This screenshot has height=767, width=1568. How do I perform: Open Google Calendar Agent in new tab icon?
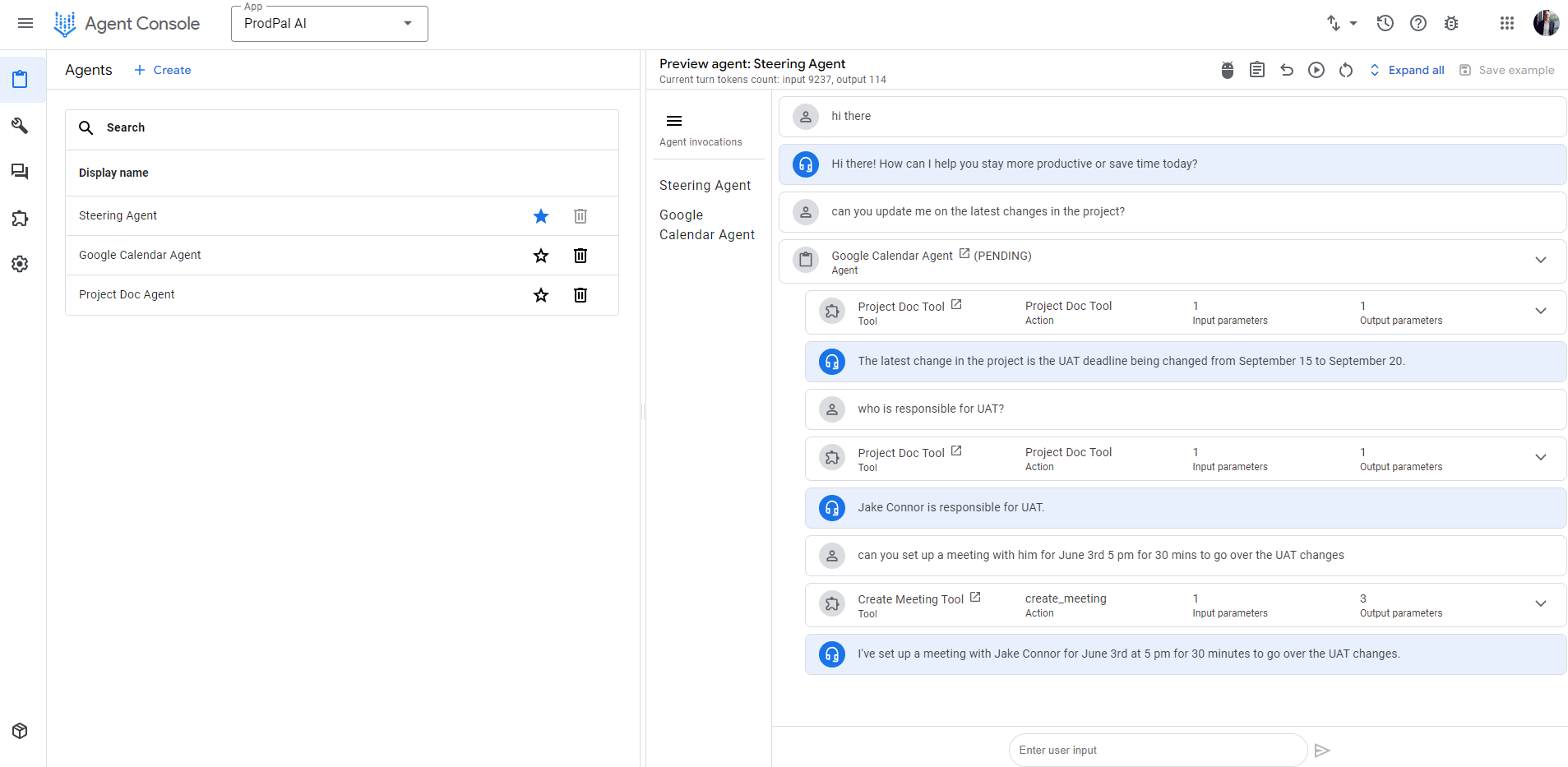point(964,253)
